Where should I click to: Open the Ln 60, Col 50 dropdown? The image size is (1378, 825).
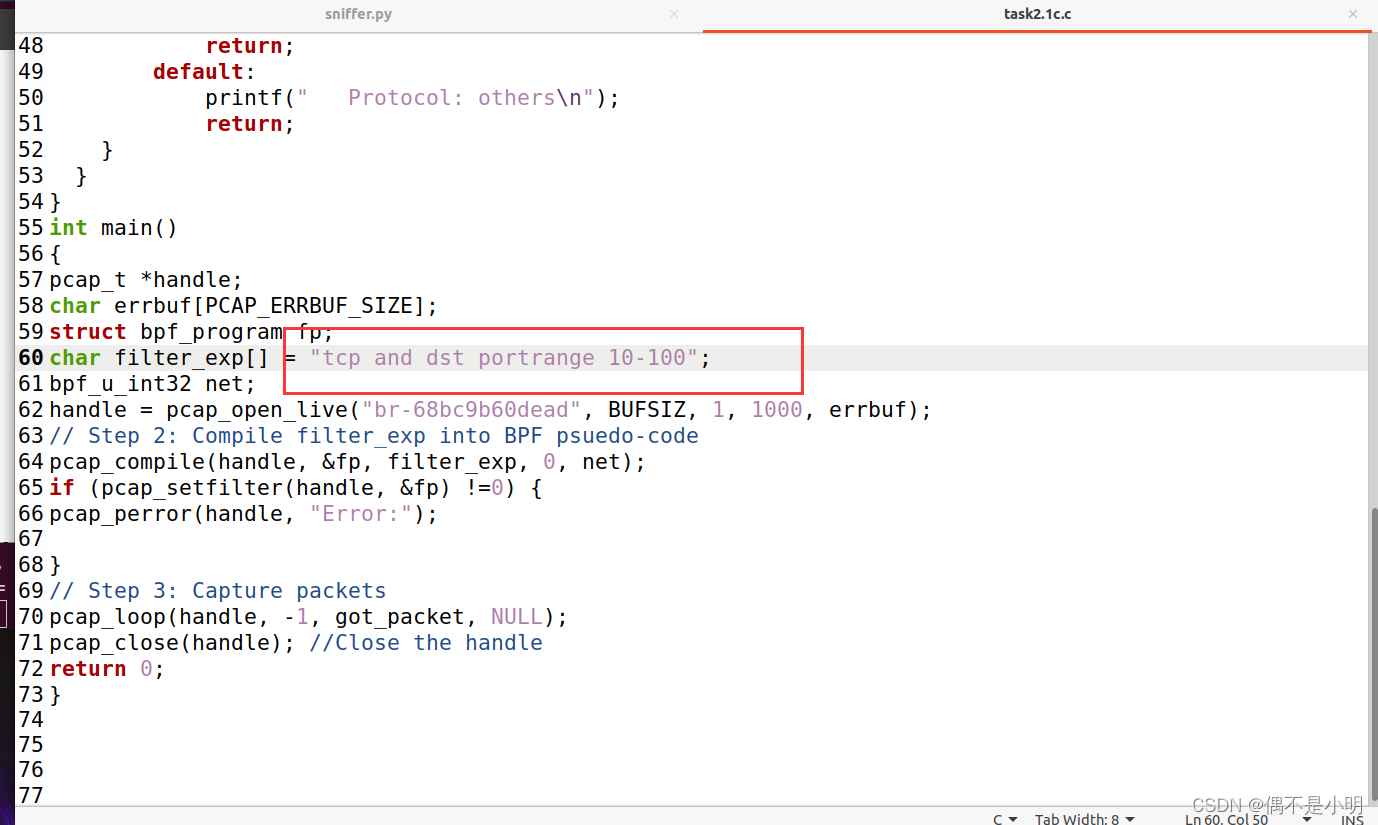[1306, 818]
